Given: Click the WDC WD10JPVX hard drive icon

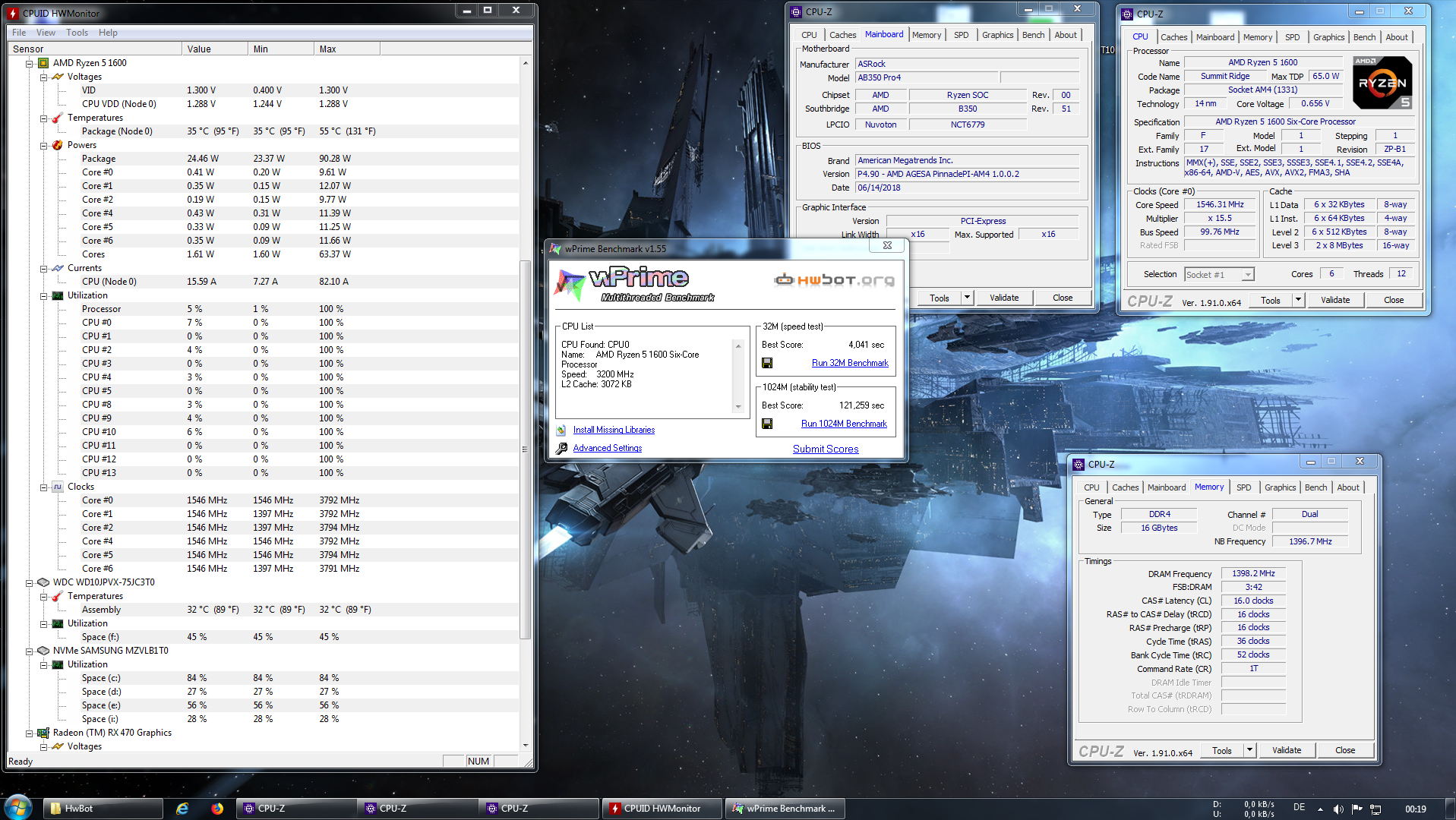Looking at the screenshot, I should (43, 582).
